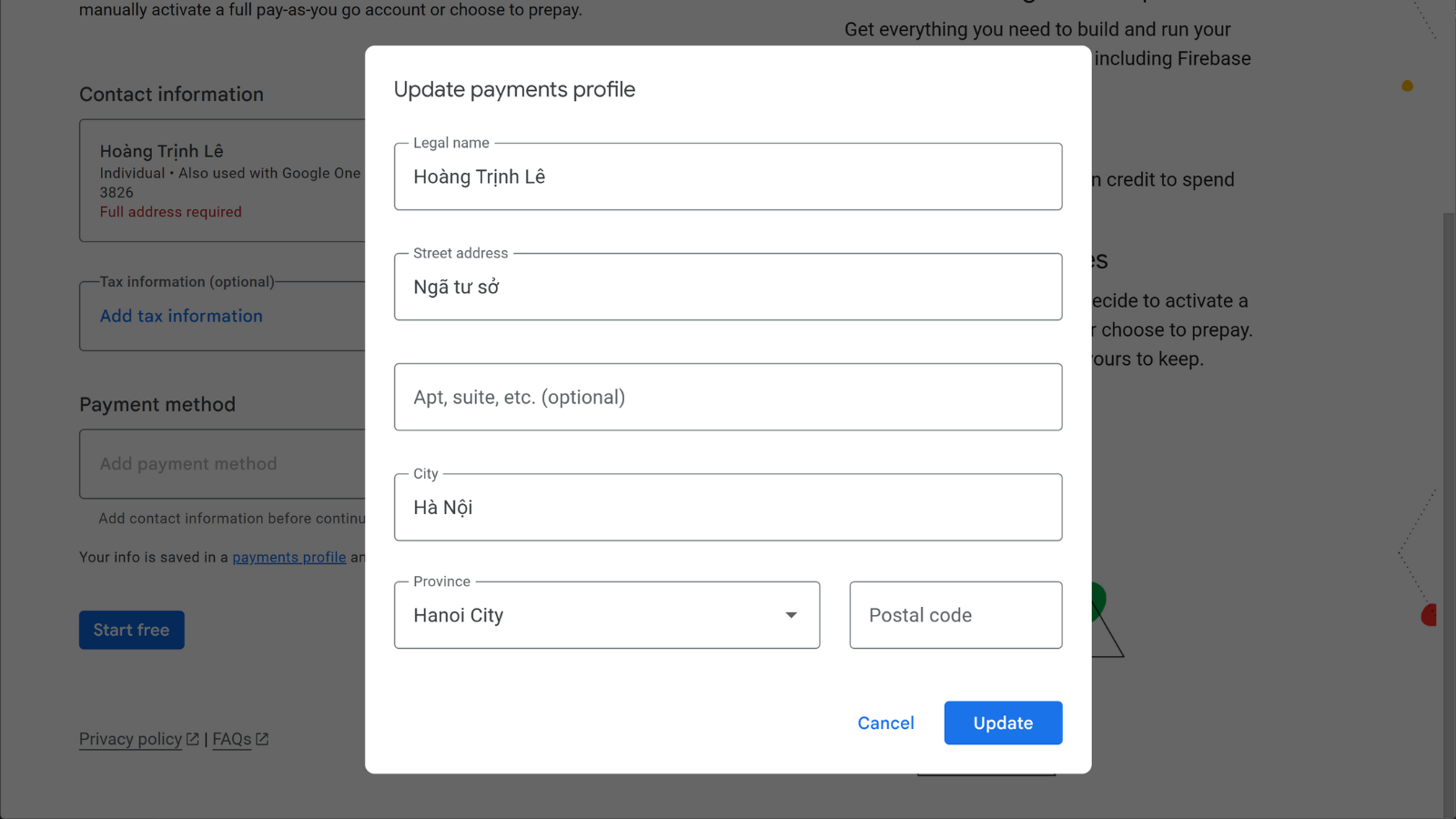Select the City field containing Hà Nội
Viewport: 1456px width, 819px height.
[727, 507]
